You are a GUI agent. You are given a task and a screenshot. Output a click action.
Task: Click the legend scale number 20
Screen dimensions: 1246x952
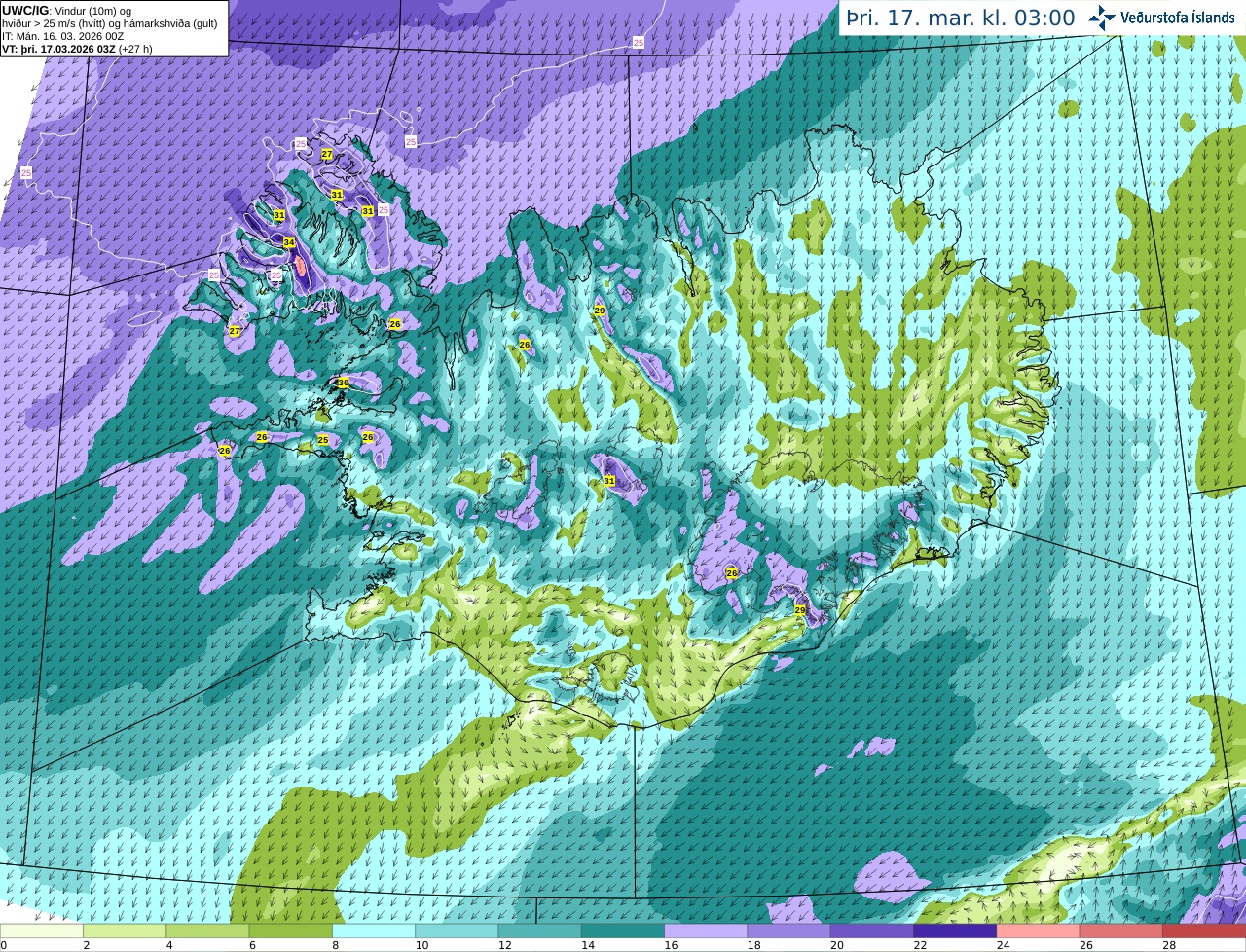(836, 945)
